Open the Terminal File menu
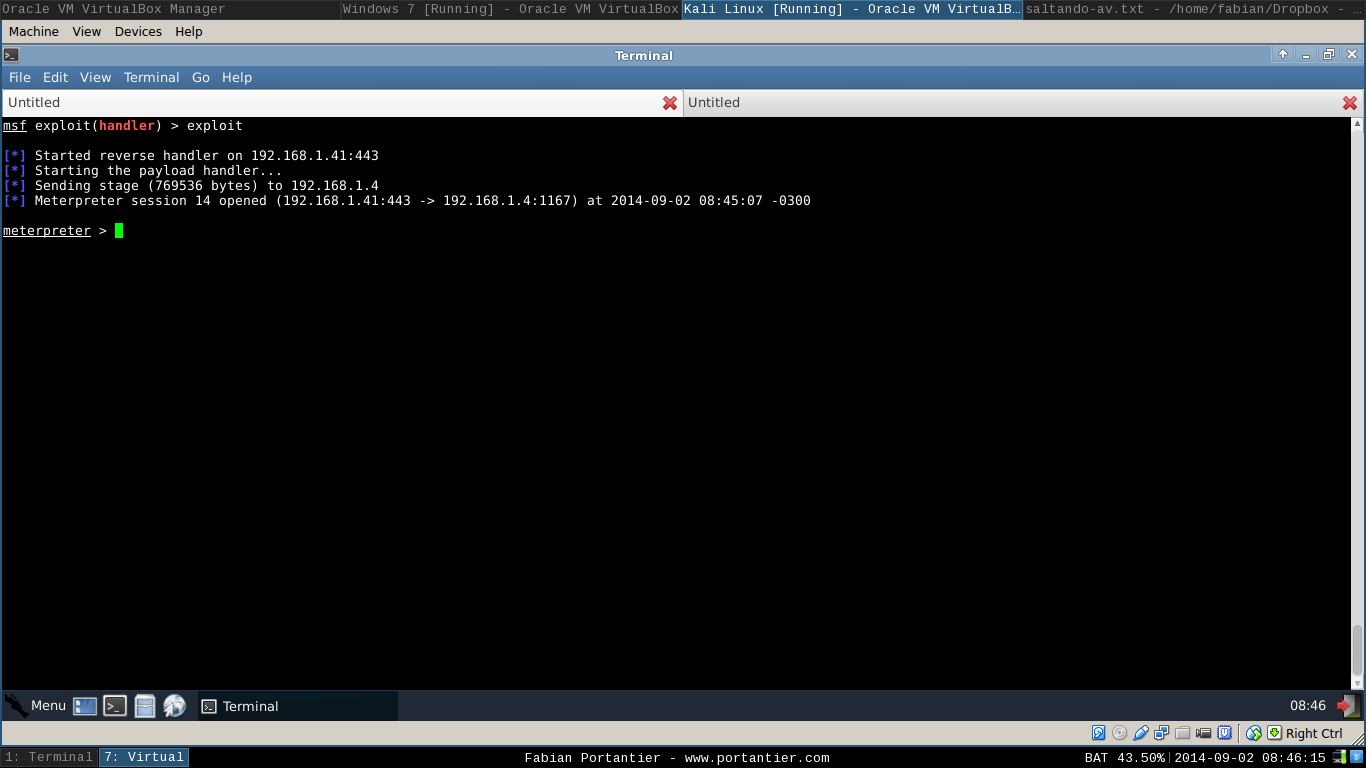Screen dimensions: 1366x768 pyautogui.click(x=20, y=77)
